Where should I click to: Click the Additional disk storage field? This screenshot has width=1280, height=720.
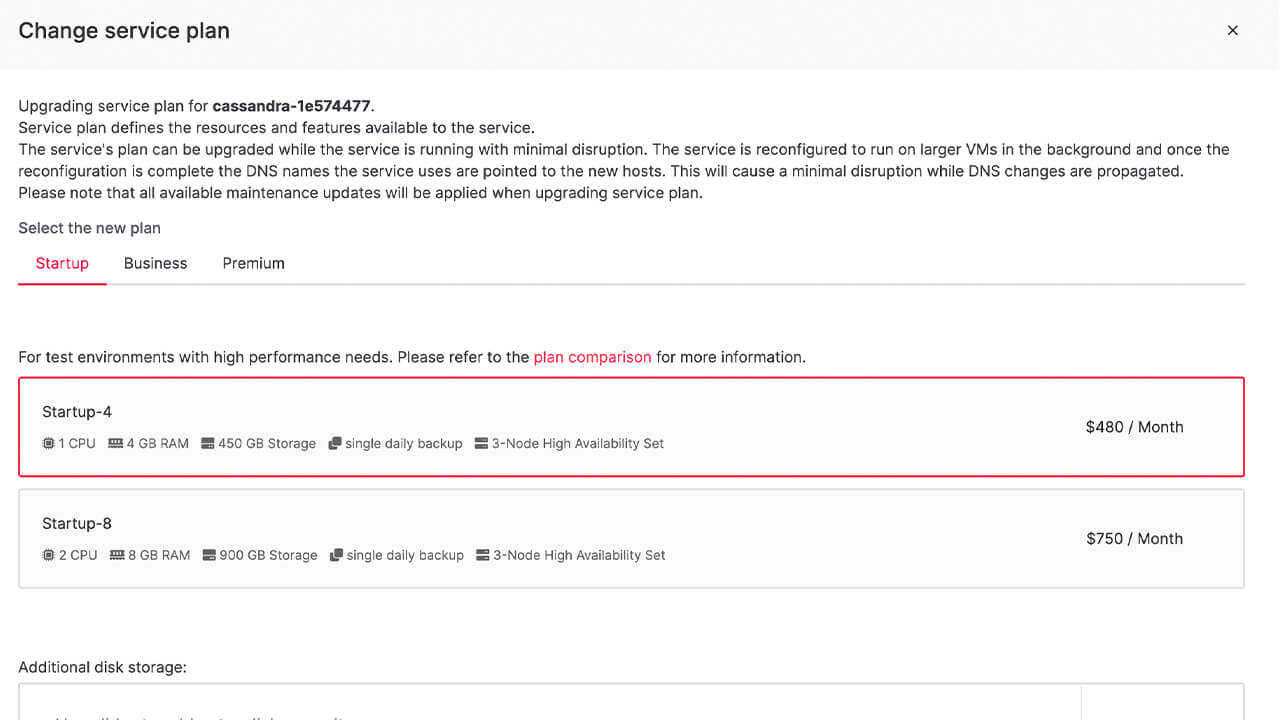pyautogui.click(x=548, y=705)
